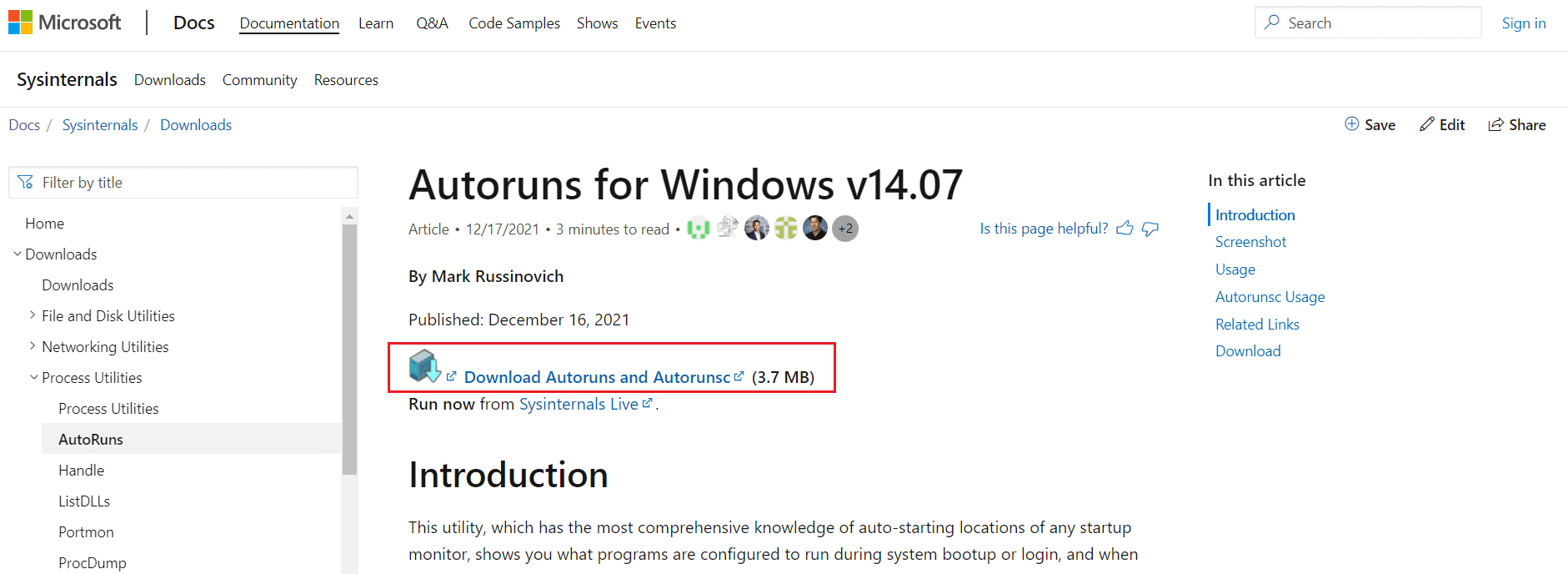This screenshot has height=574, width=1568.
Task: Click the Save icon above the article
Action: [x=1352, y=124]
